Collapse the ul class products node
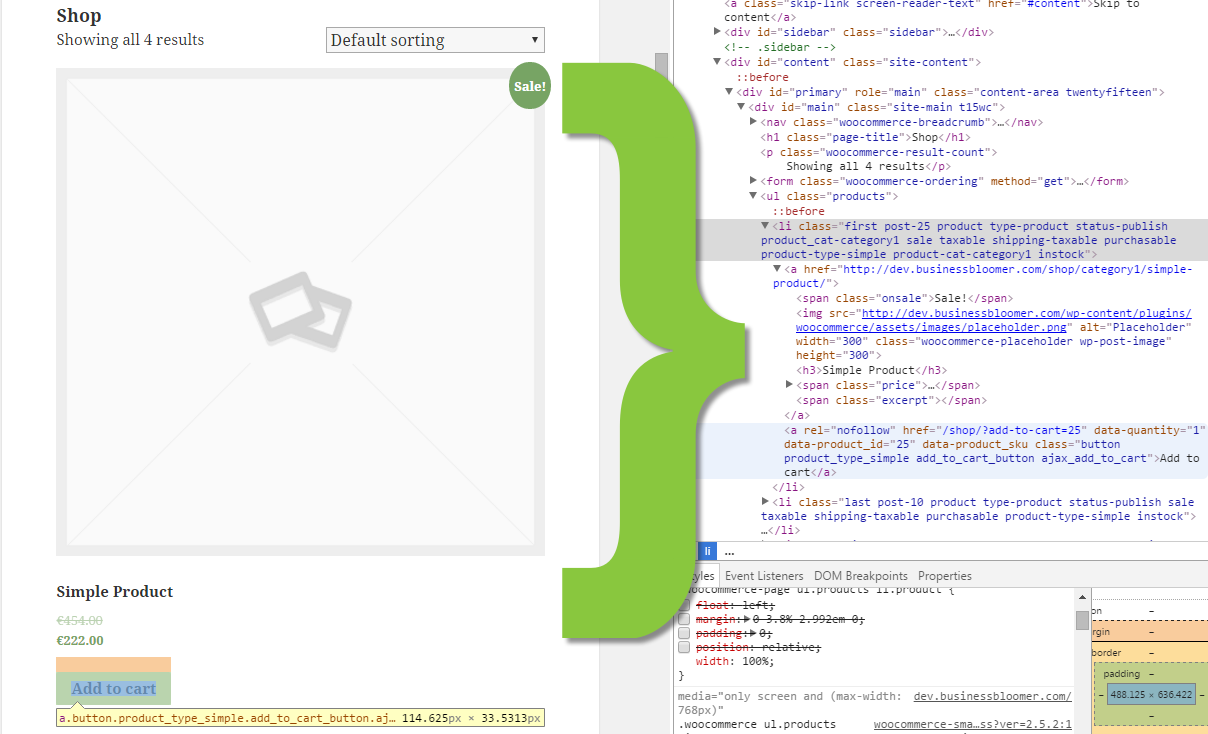The image size is (1208, 734). (x=753, y=196)
